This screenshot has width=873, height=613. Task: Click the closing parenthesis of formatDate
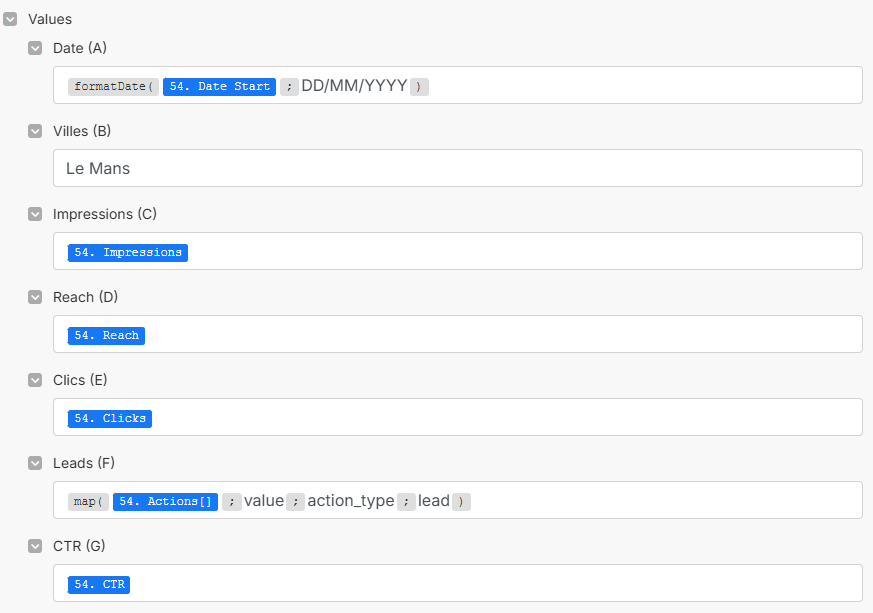tap(419, 87)
